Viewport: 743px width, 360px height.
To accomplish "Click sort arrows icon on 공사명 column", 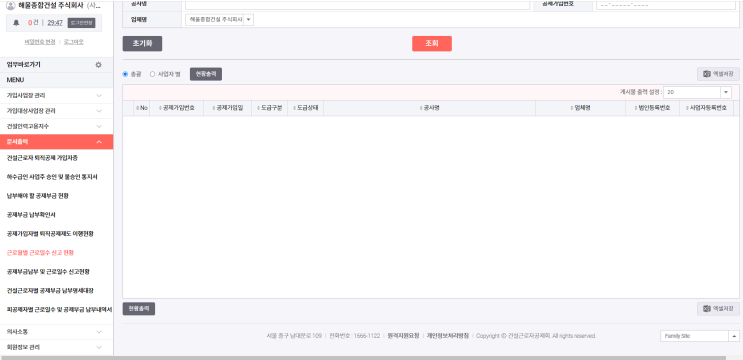I will (421, 108).
